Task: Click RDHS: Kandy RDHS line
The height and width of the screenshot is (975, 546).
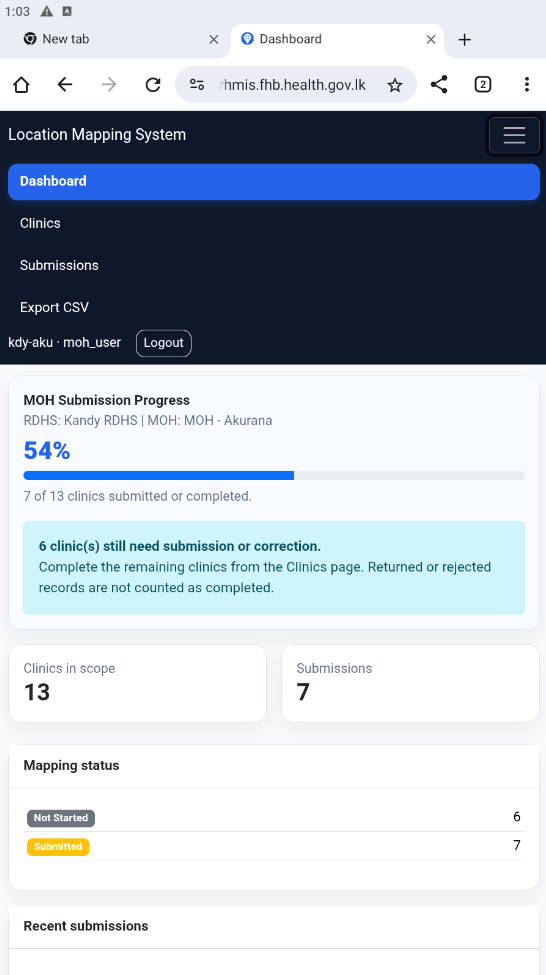Action: pos(147,421)
